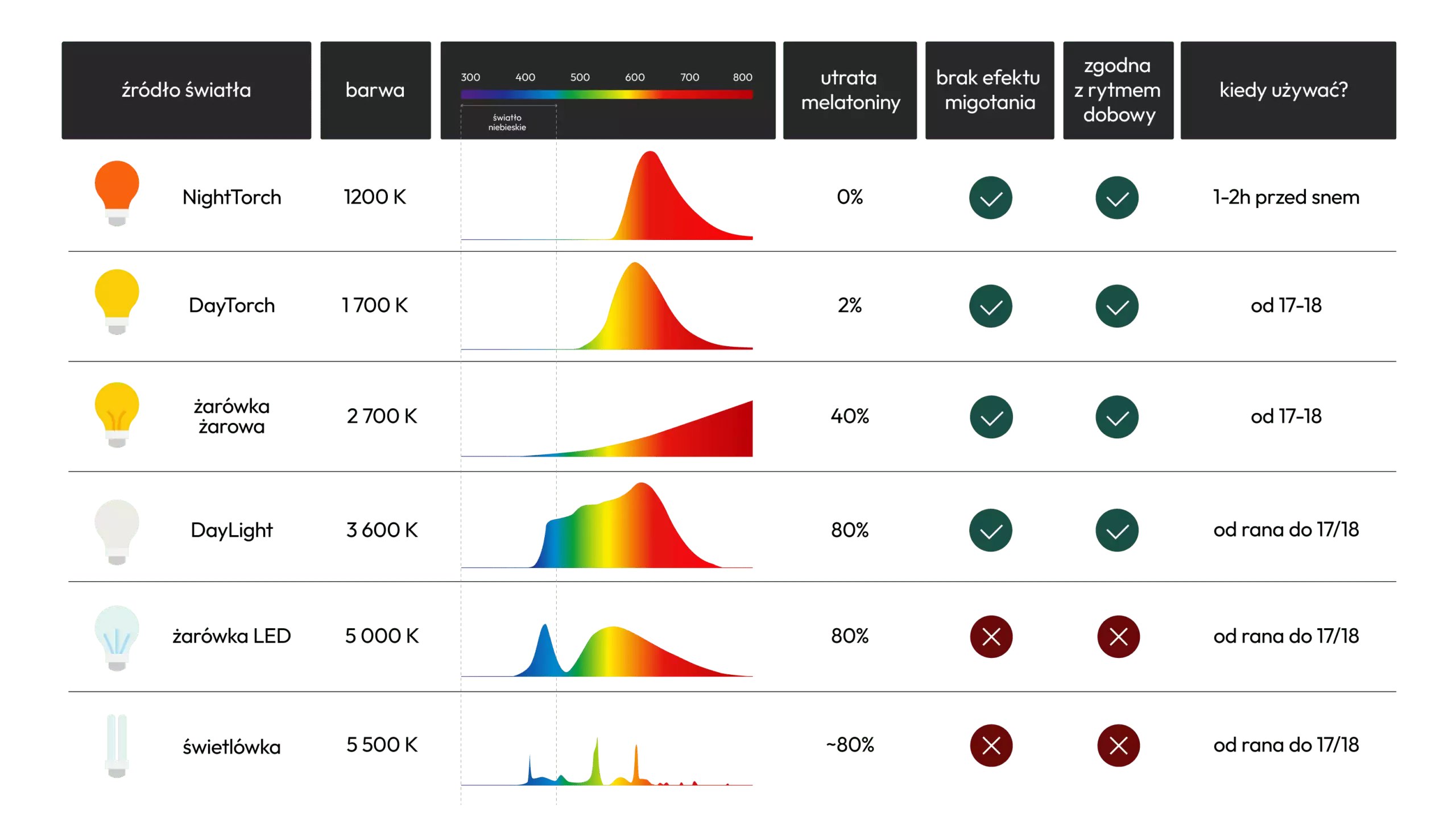Click żarówka żarowa circadian rhythm checkmark
This screenshot has width=1456, height=829.
pos(1116,417)
